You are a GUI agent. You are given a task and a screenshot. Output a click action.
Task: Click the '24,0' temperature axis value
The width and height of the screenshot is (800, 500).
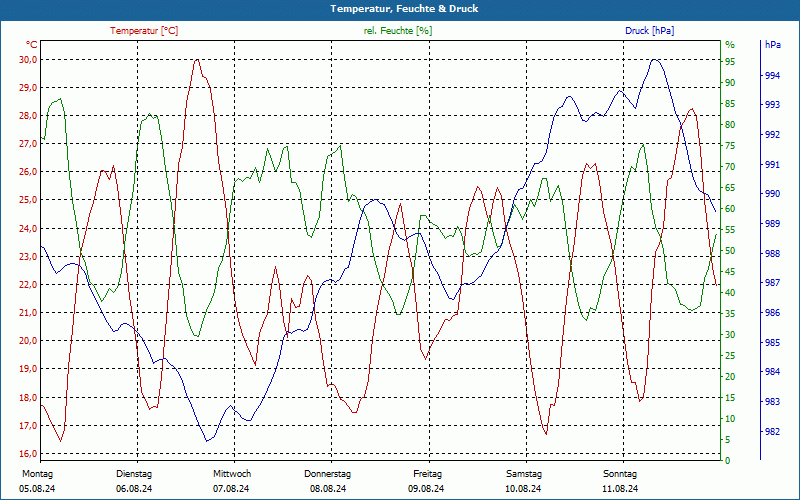click(x=28, y=229)
